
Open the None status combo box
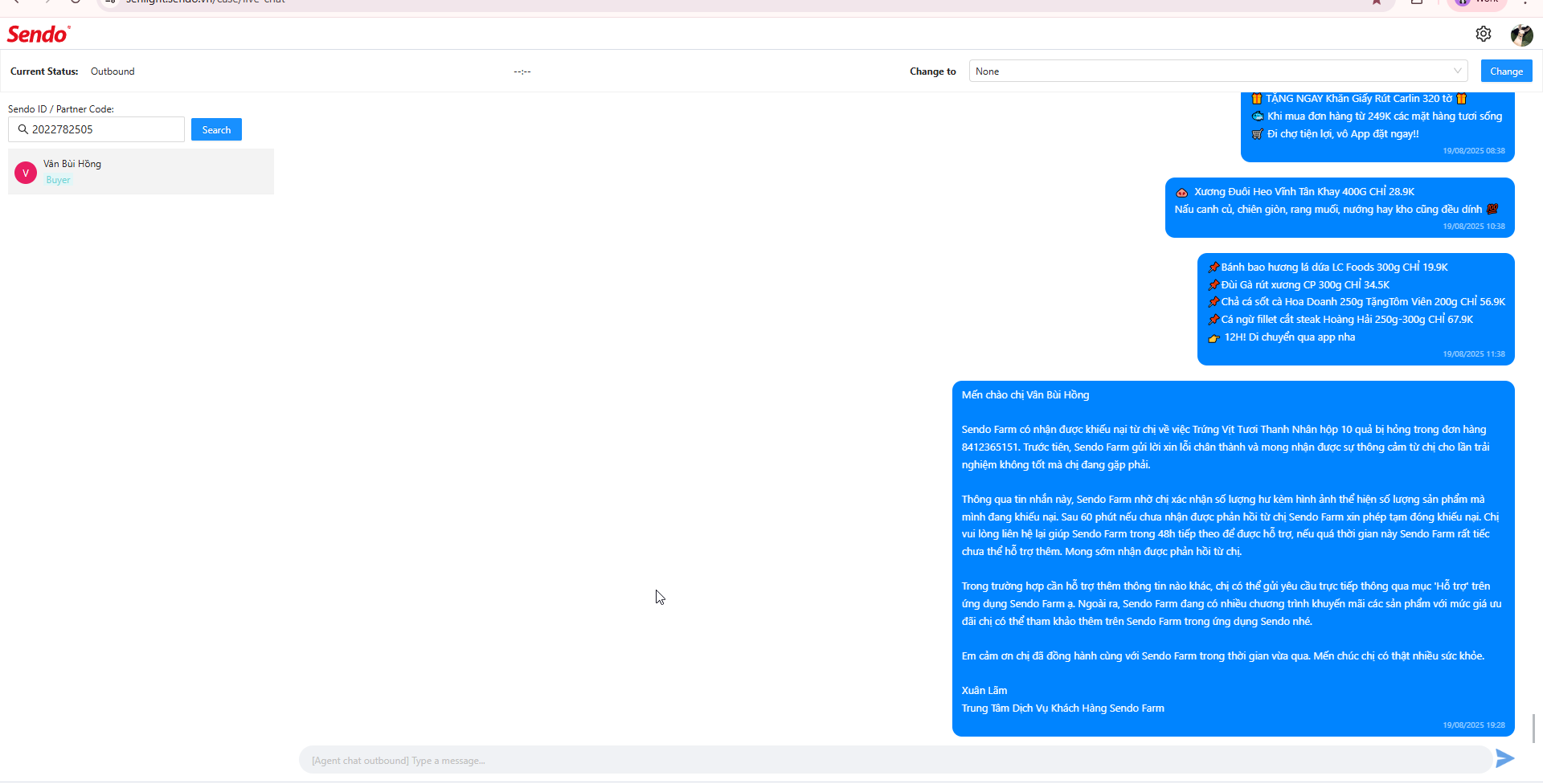tap(1218, 71)
